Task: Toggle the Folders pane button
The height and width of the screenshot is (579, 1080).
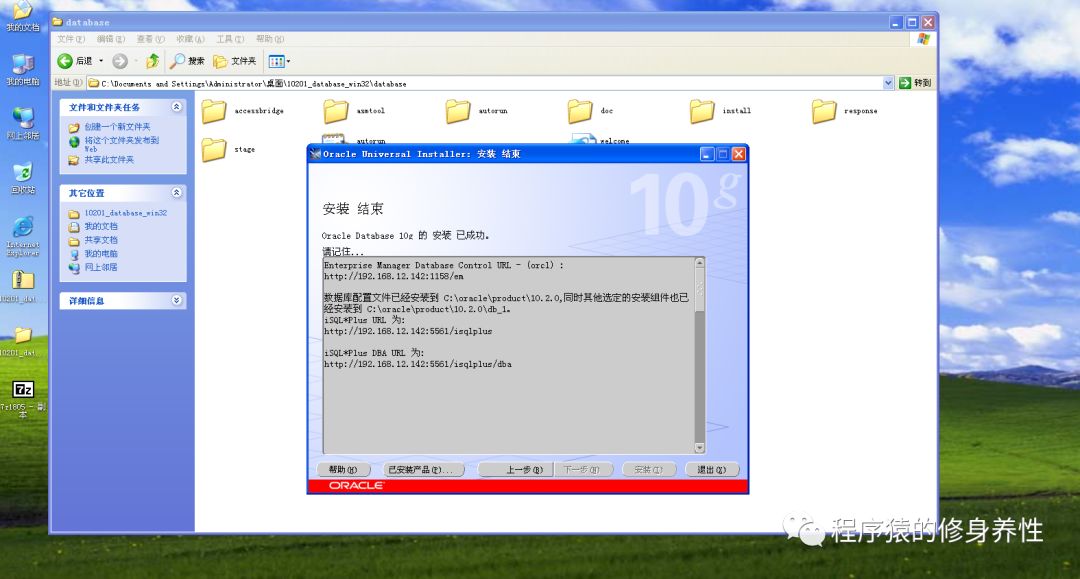Action: pyautogui.click(x=234, y=61)
